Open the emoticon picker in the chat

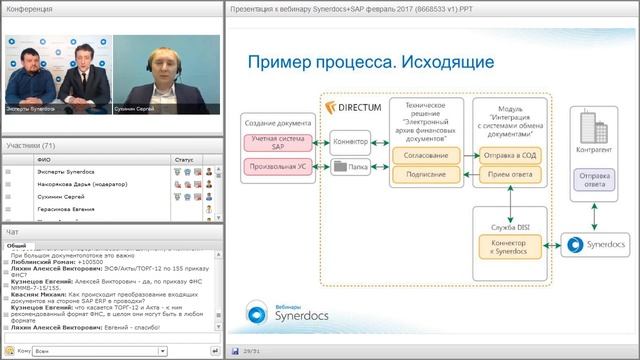[x=9, y=351]
